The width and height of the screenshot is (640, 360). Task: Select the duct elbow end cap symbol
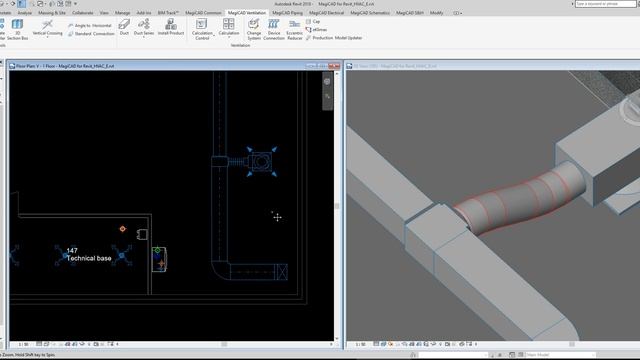(x=281, y=272)
